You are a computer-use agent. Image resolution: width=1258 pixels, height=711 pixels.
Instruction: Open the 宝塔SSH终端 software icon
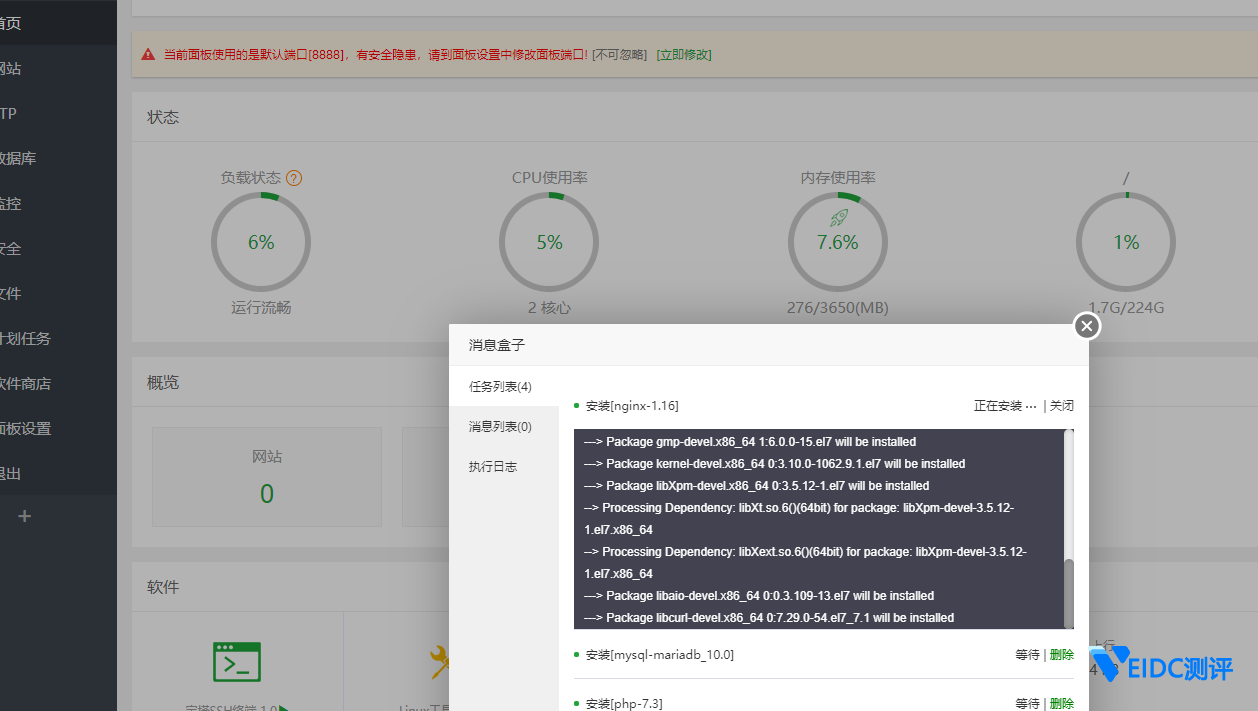point(236,662)
